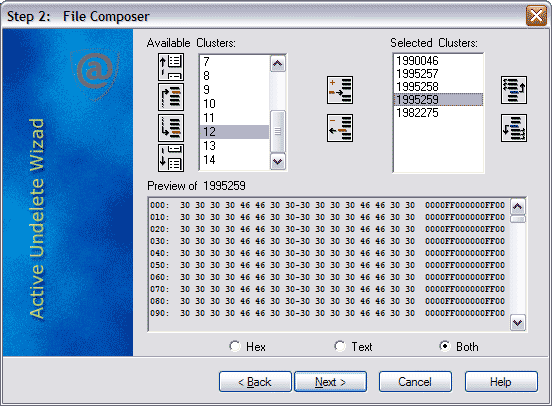Click the Next button

pyautogui.click(x=330, y=381)
